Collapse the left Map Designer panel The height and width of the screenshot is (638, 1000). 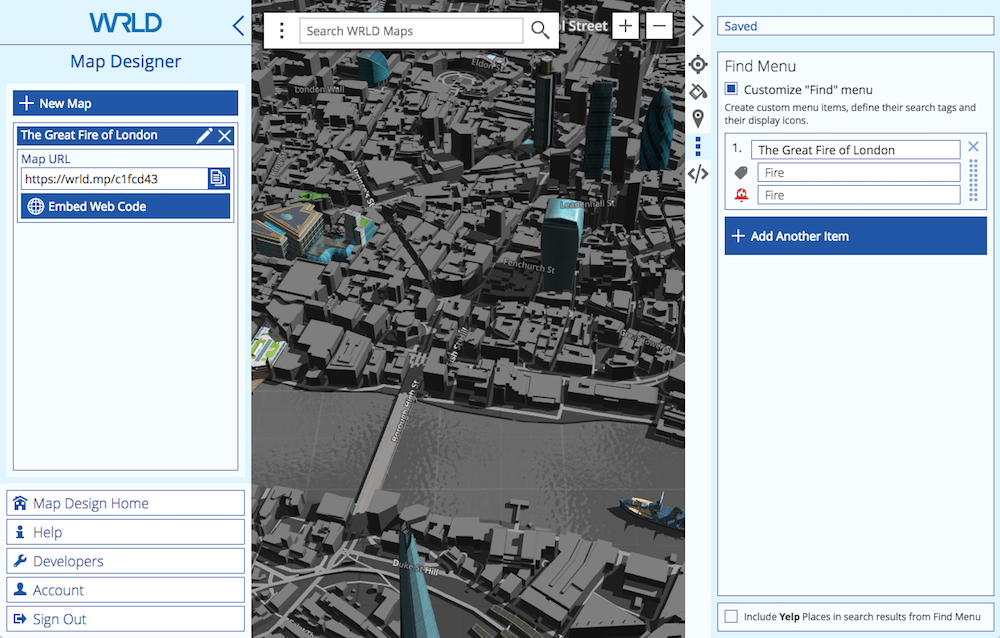click(238, 26)
